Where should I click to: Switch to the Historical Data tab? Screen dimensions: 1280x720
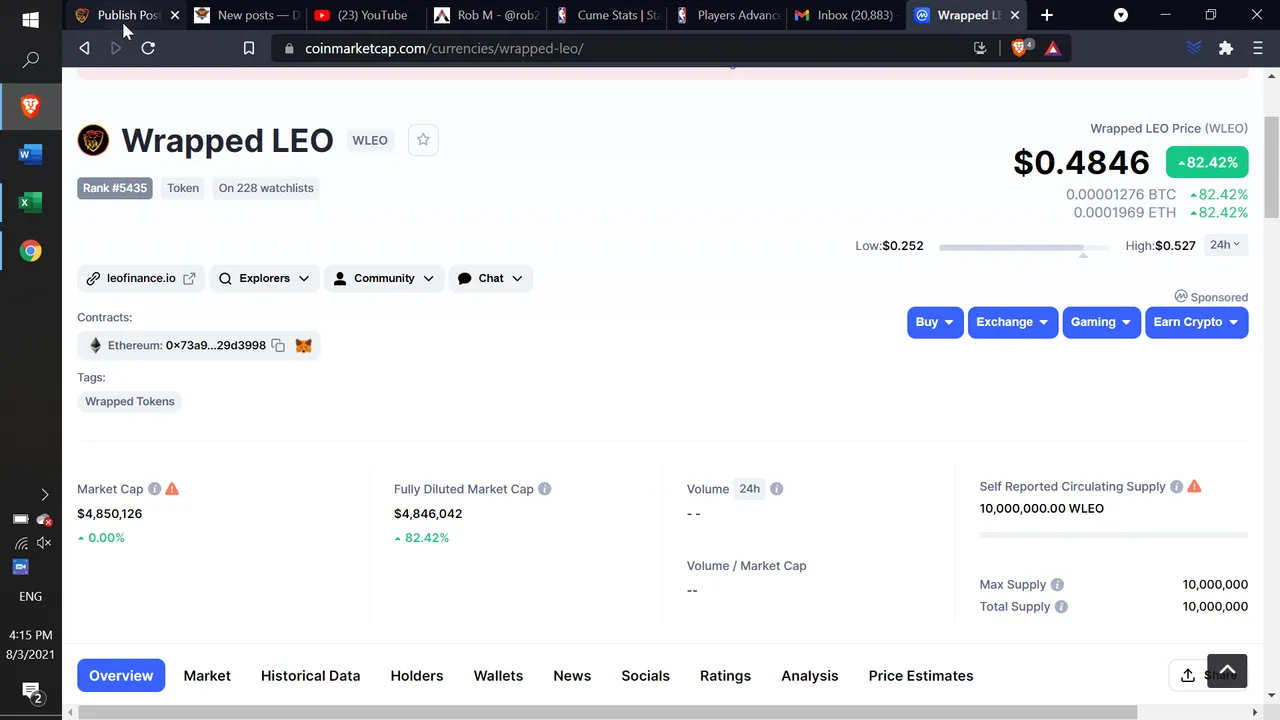pyautogui.click(x=310, y=675)
